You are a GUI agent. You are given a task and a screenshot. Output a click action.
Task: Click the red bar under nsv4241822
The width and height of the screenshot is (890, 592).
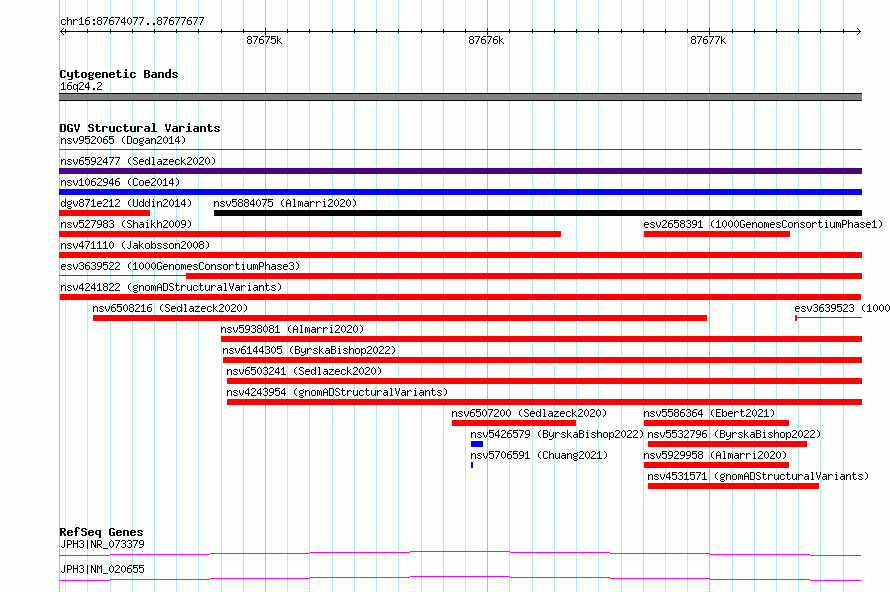pos(460,297)
